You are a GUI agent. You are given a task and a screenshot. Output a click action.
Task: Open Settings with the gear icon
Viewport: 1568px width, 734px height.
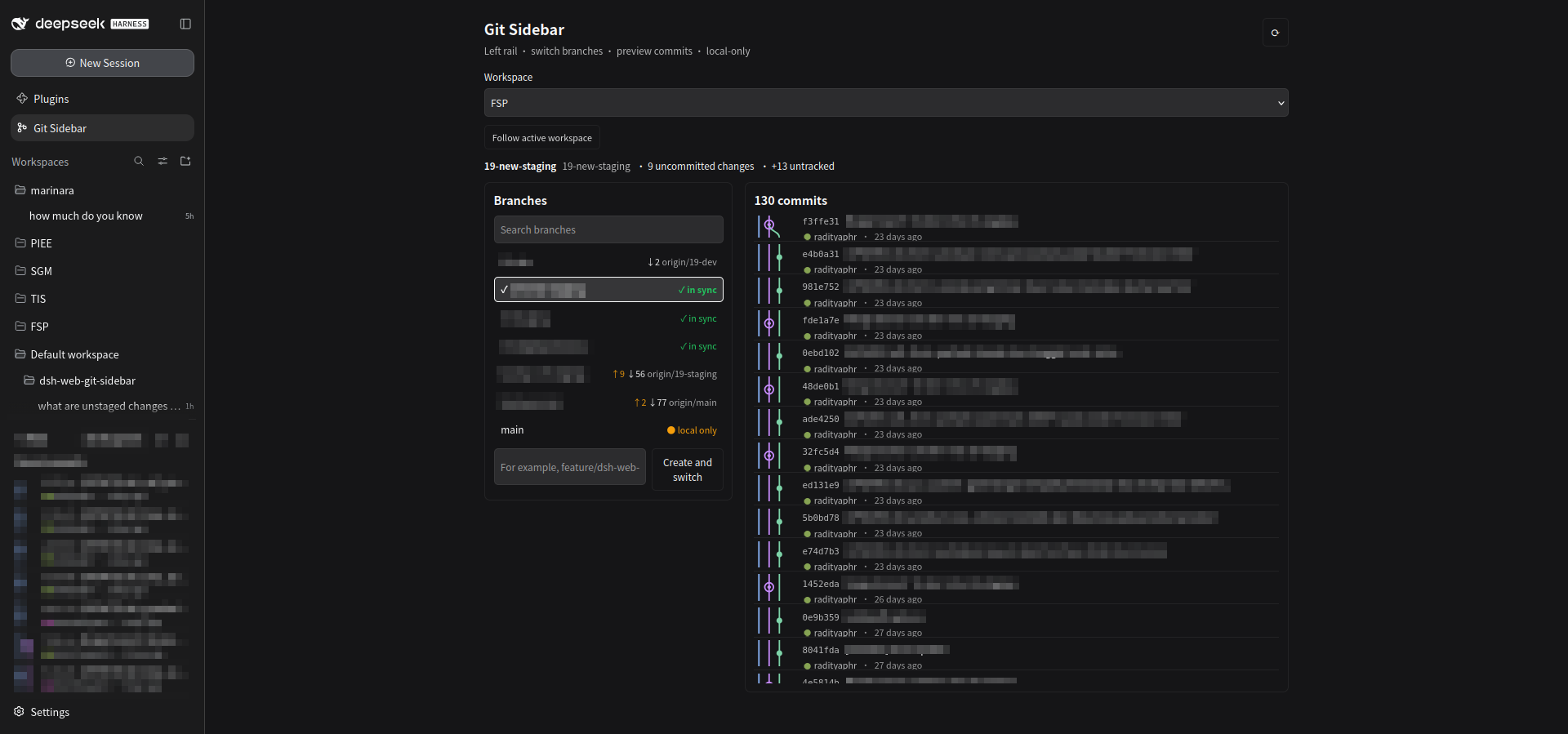pyautogui.click(x=19, y=712)
